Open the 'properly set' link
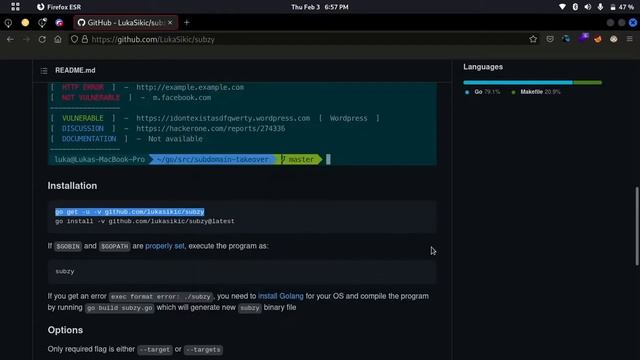The height and width of the screenshot is (360, 640). point(164,246)
